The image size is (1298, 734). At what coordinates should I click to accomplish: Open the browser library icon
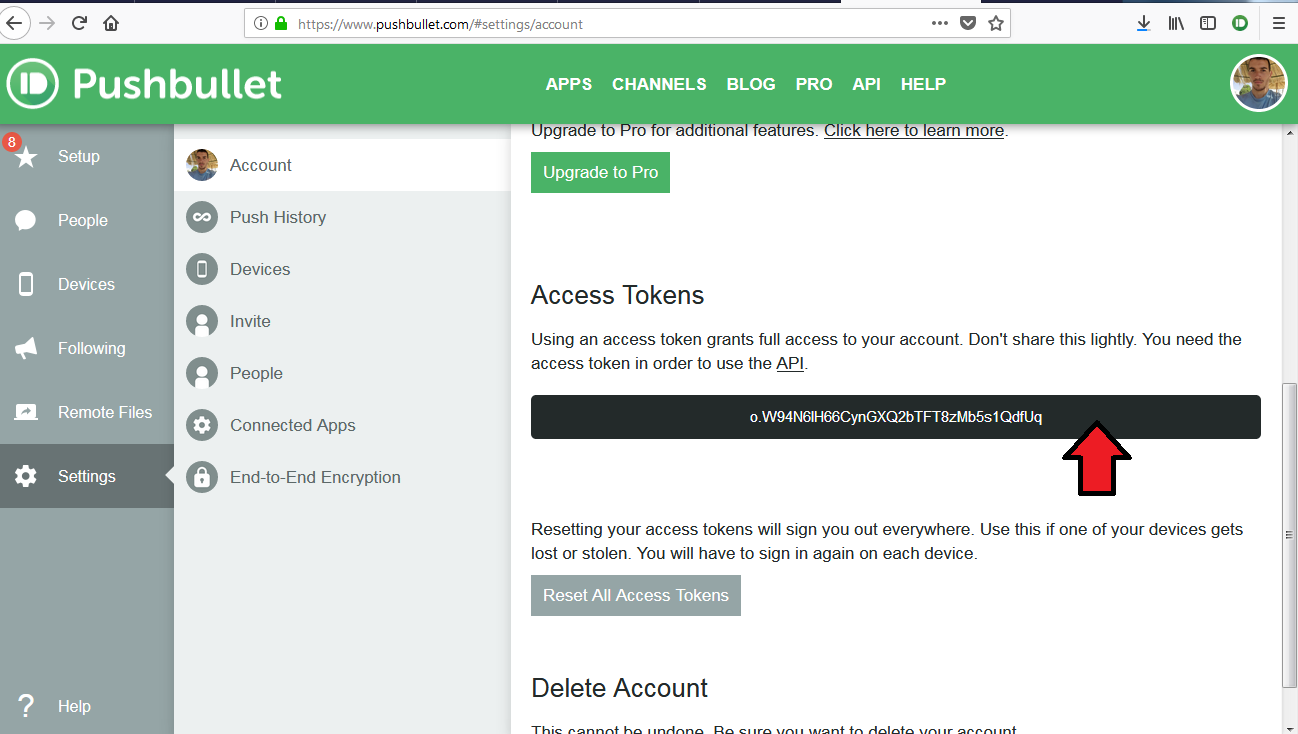point(1176,23)
